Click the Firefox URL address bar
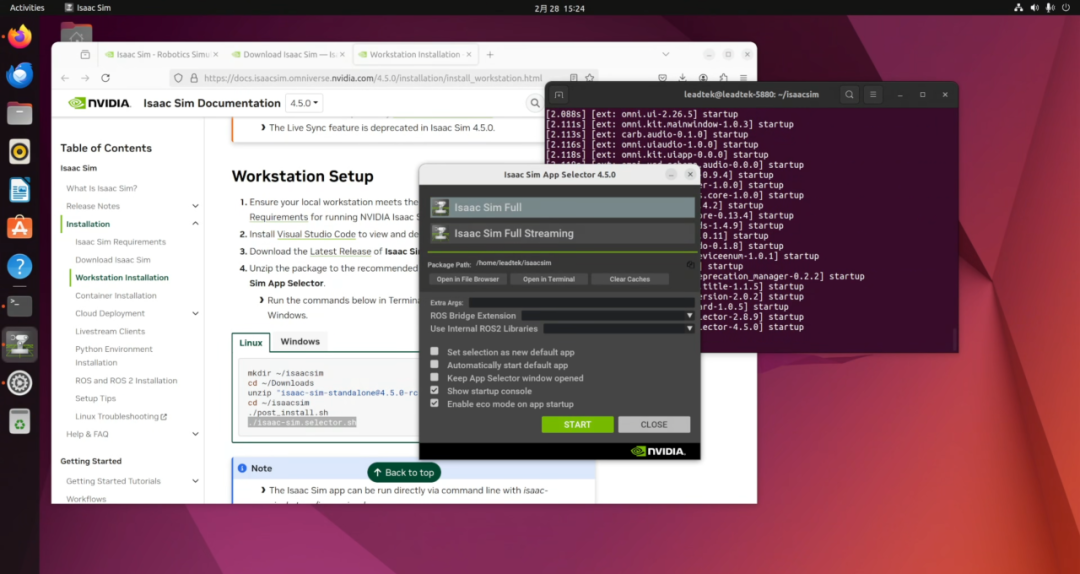Screen dimensions: 1080x574 click(x=373, y=78)
